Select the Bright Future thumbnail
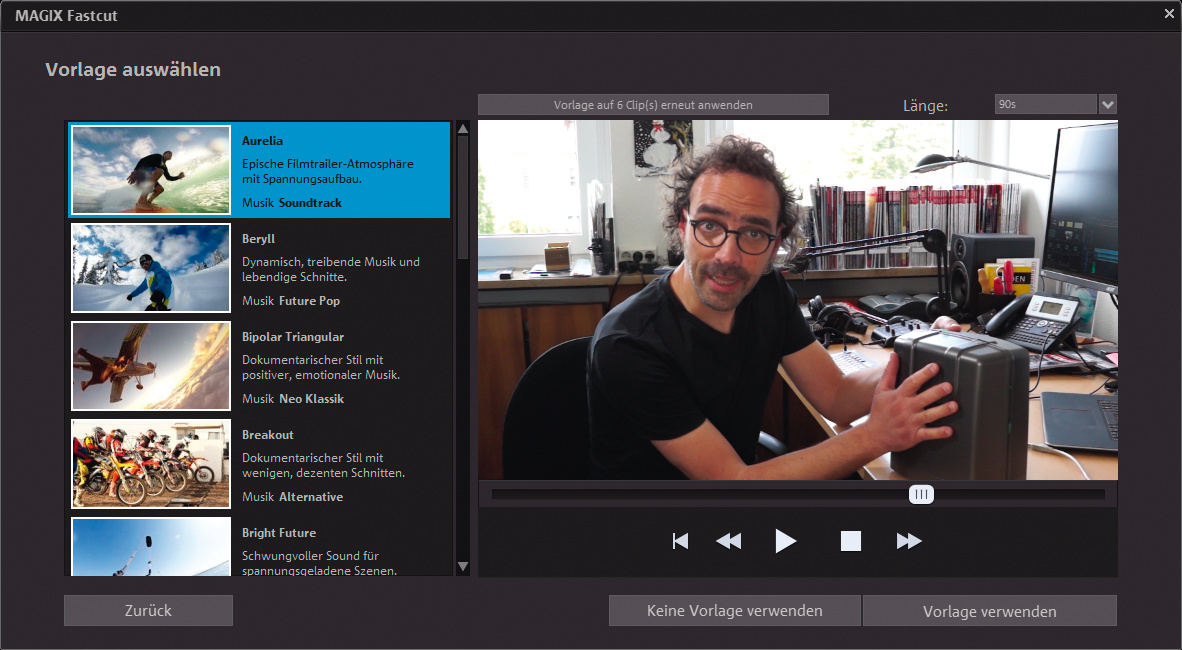 [x=151, y=547]
